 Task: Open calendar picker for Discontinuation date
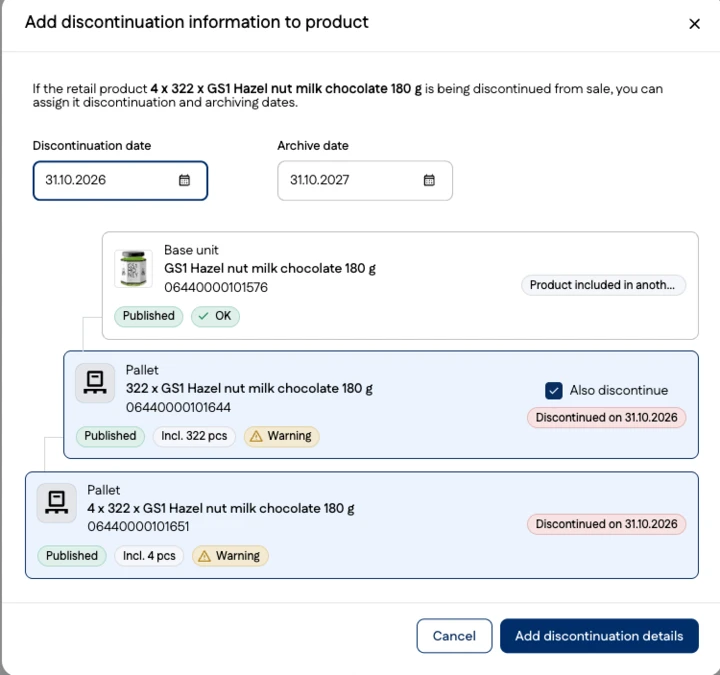184,180
